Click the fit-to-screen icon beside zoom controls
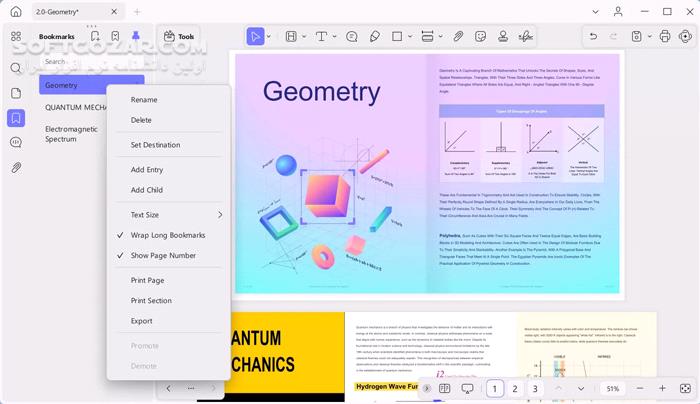 [685, 388]
